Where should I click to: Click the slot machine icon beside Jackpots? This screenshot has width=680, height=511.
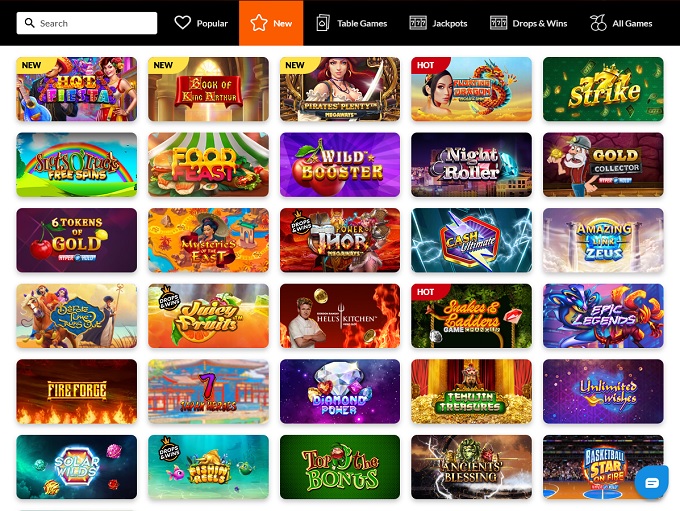click(x=418, y=23)
